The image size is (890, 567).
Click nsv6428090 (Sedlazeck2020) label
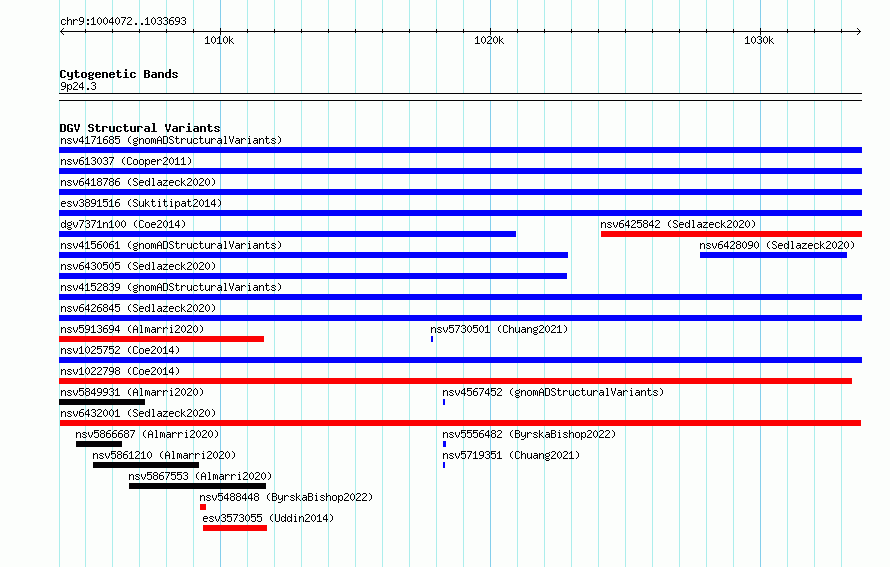pos(777,245)
